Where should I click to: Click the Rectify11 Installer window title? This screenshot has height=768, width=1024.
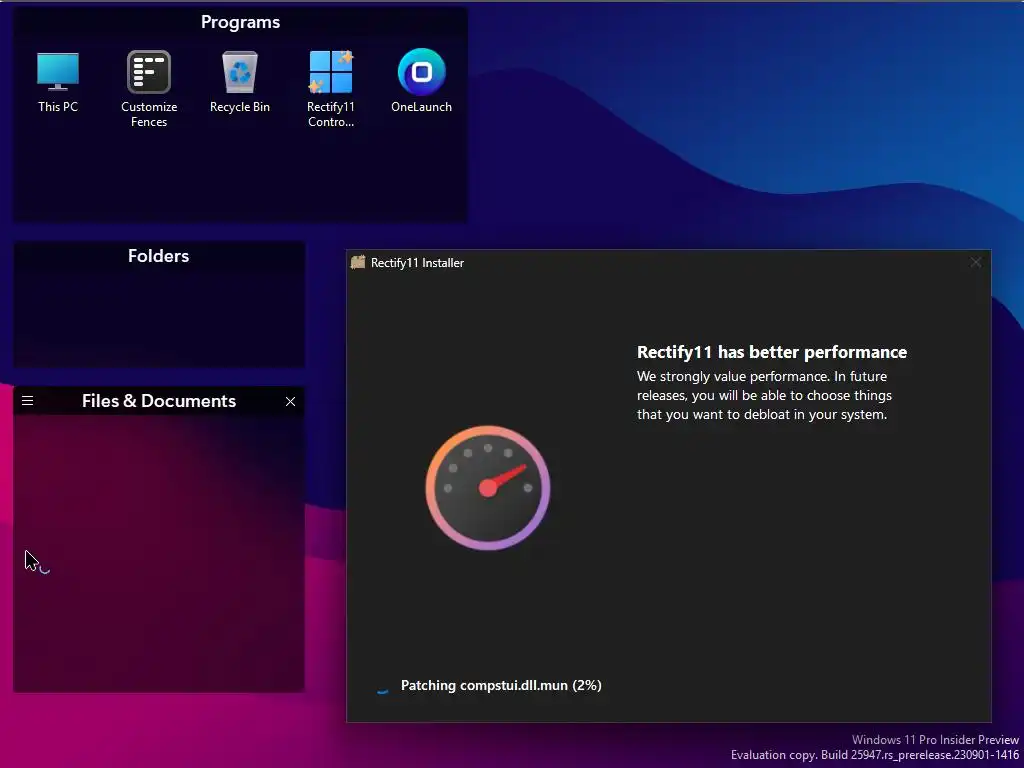(417, 263)
